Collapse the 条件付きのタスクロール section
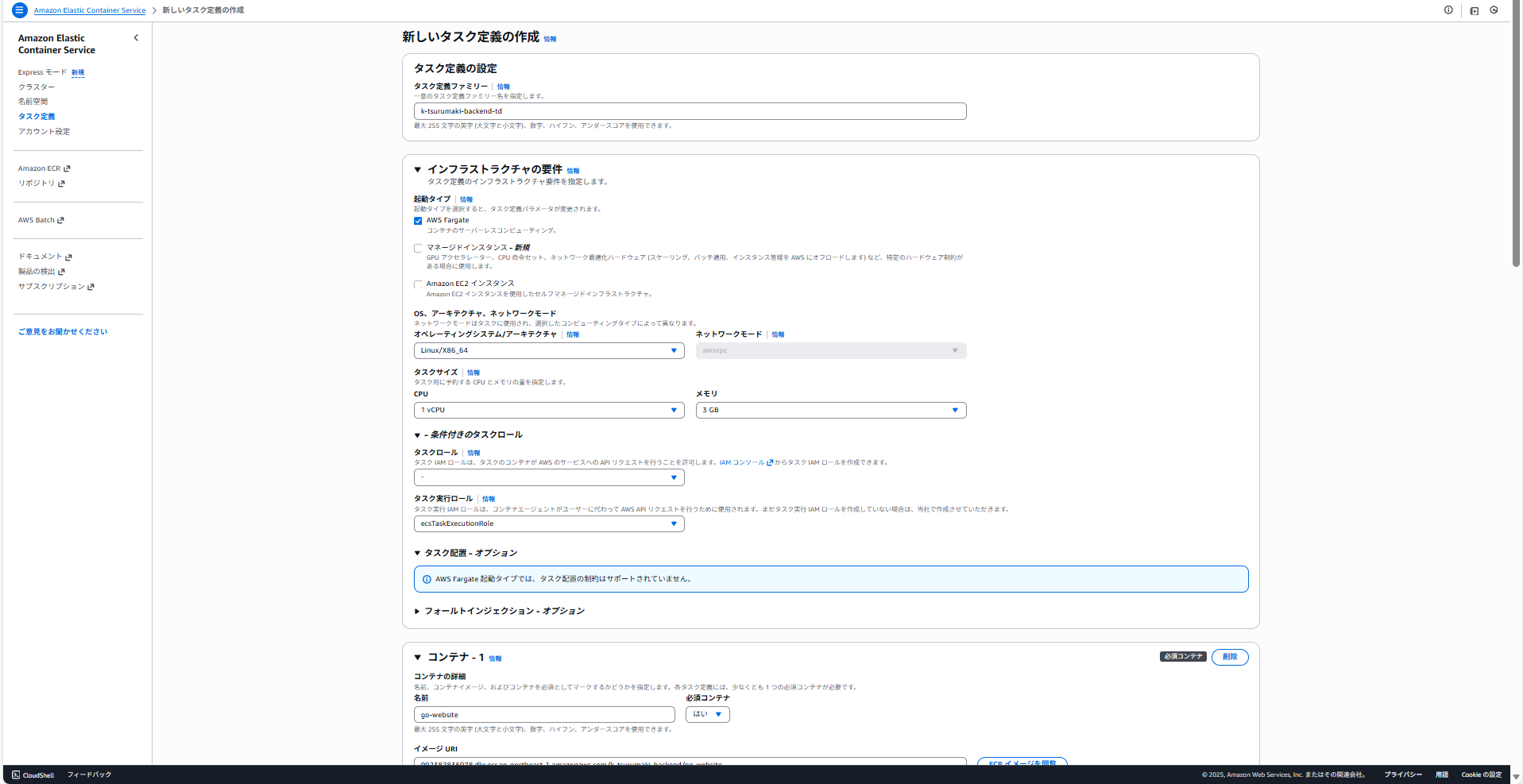Screen dimensions: 1523x784 (x=417, y=435)
